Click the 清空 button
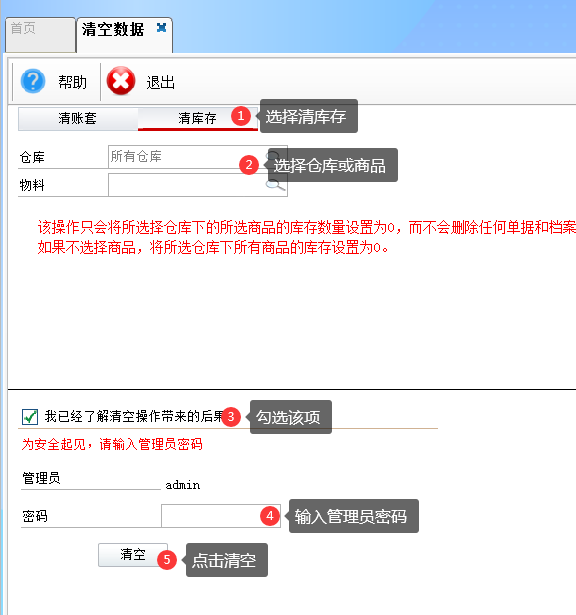Viewport: 576px width, 615px height. tap(133, 555)
